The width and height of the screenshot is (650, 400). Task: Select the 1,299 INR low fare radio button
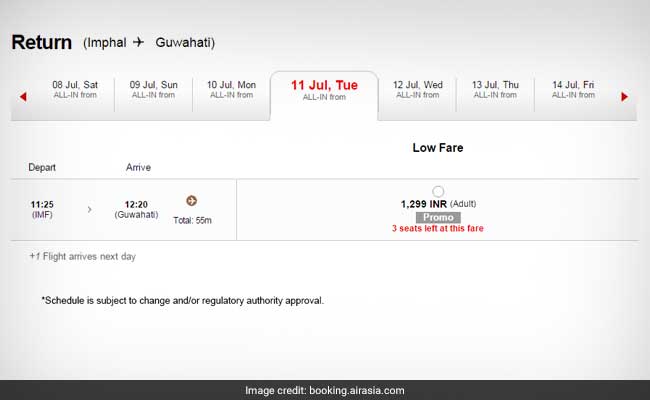click(438, 191)
